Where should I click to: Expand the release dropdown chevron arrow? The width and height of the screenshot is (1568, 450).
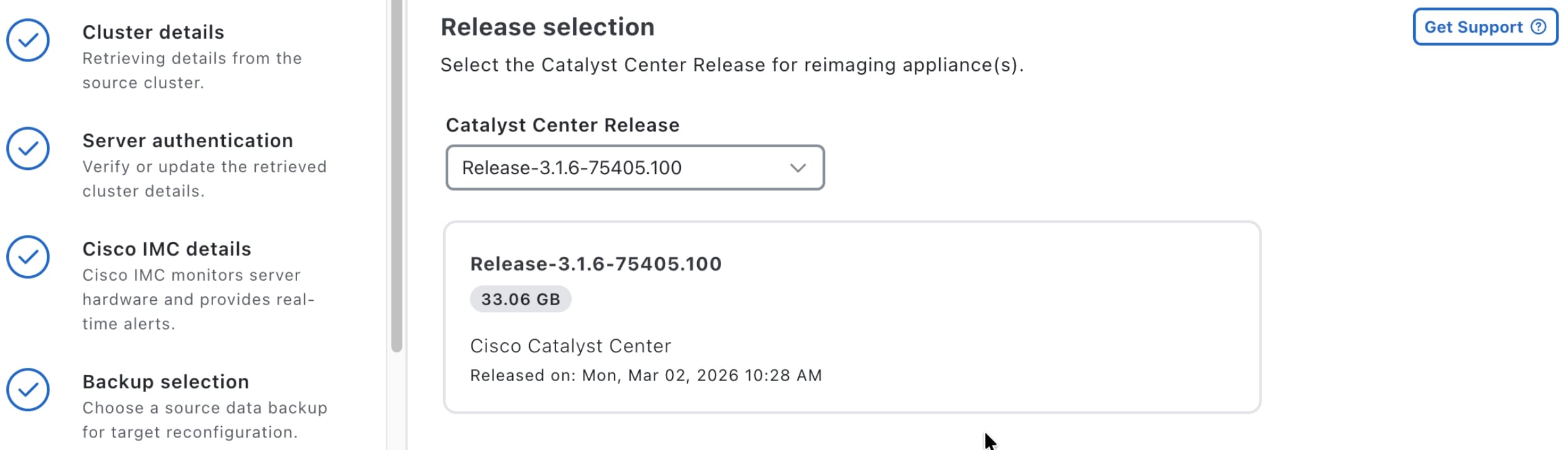[797, 168]
